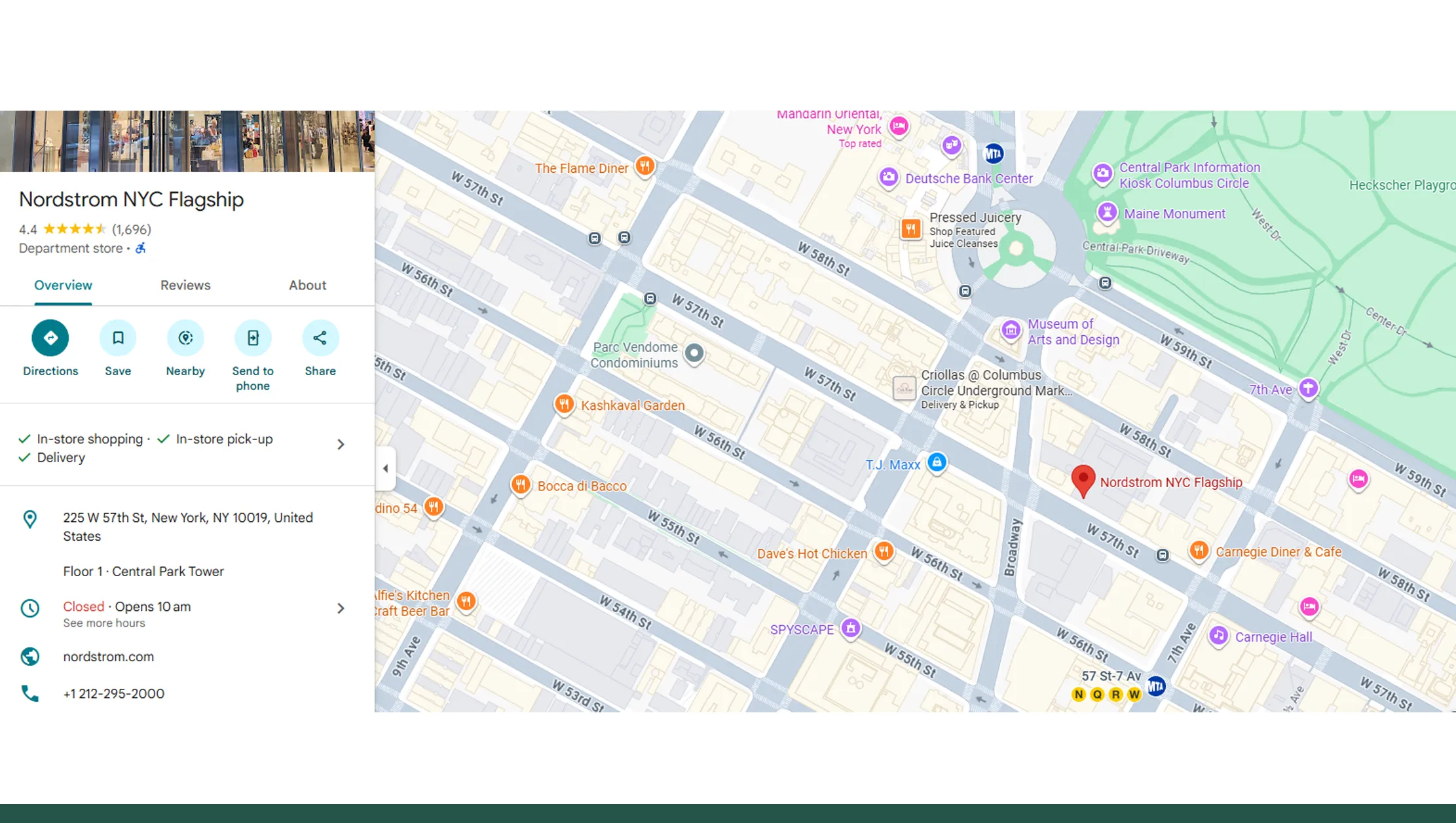Click the globe icon beside nordstrom.com
The image size is (1456, 823).
(x=29, y=656)
